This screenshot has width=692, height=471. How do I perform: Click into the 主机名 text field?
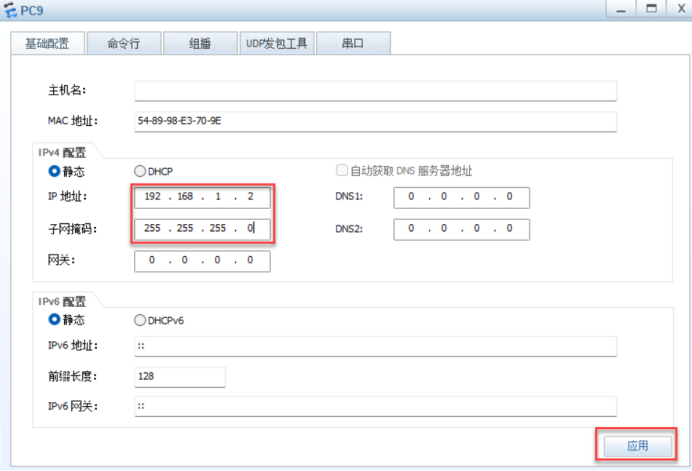[x=375, y=91]
